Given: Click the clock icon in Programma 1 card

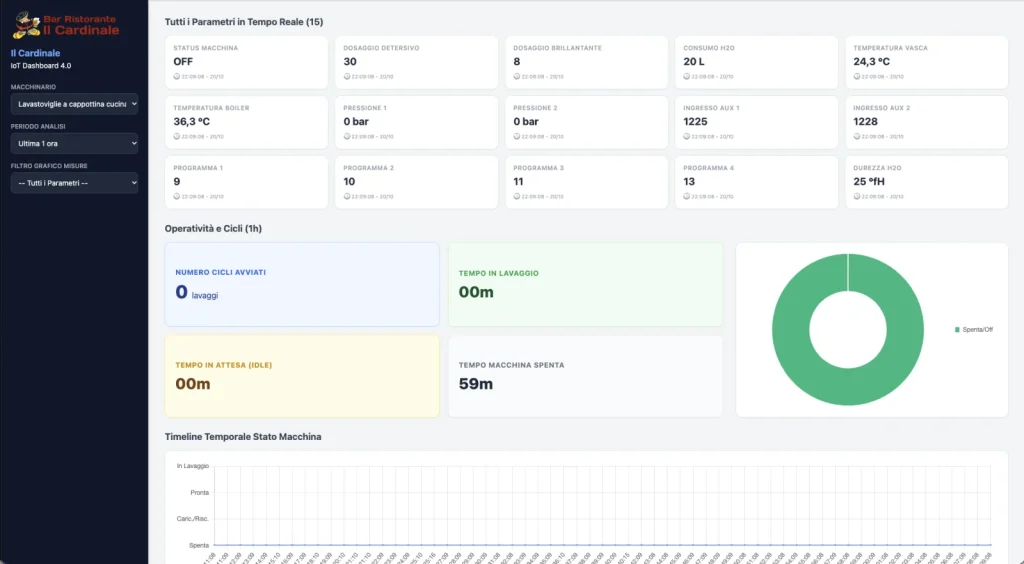Looking at the screenshot, I should (176, 196).
